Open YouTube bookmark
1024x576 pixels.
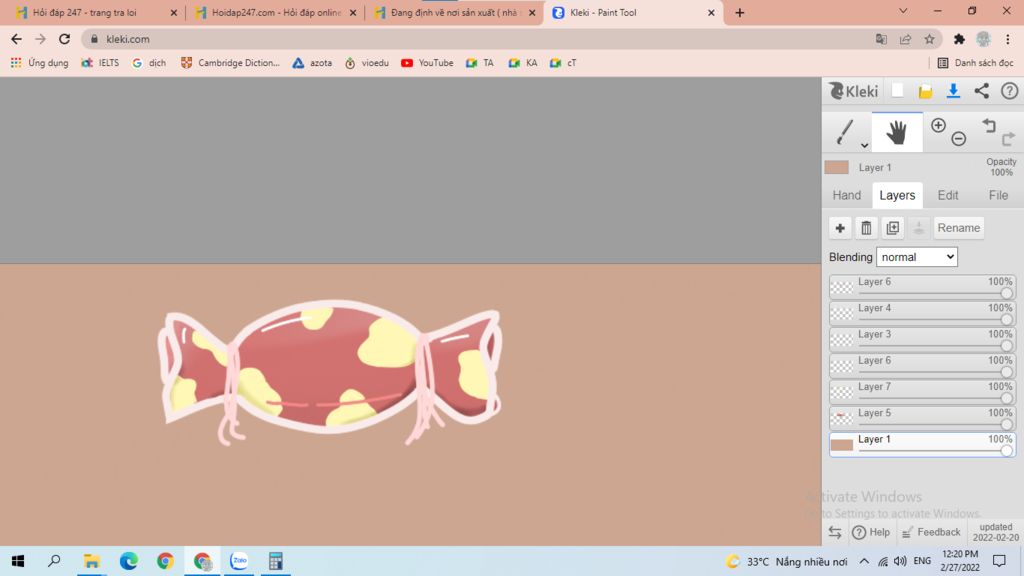pos(427,63)
